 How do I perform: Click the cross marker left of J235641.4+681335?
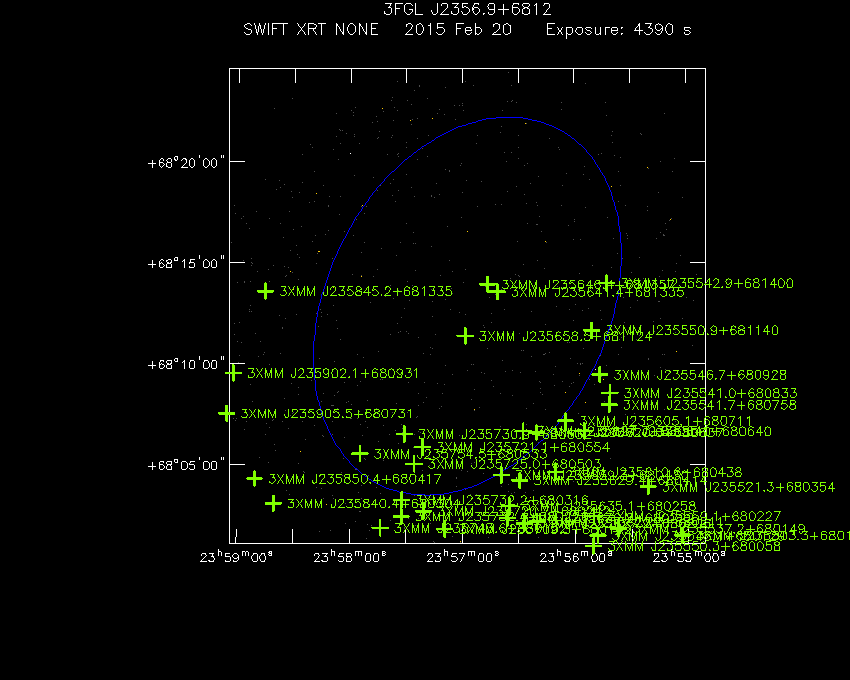[x=497, y=292]
